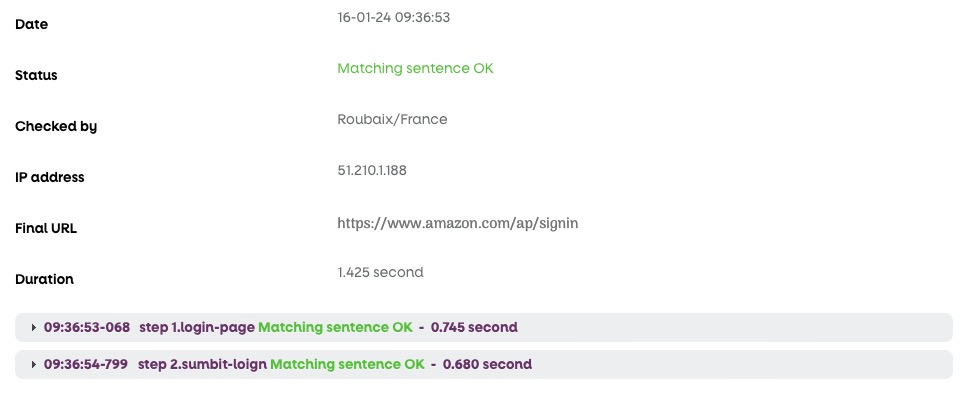
Task: Select the step 2.sumbit-loign label
Action: 202,364
